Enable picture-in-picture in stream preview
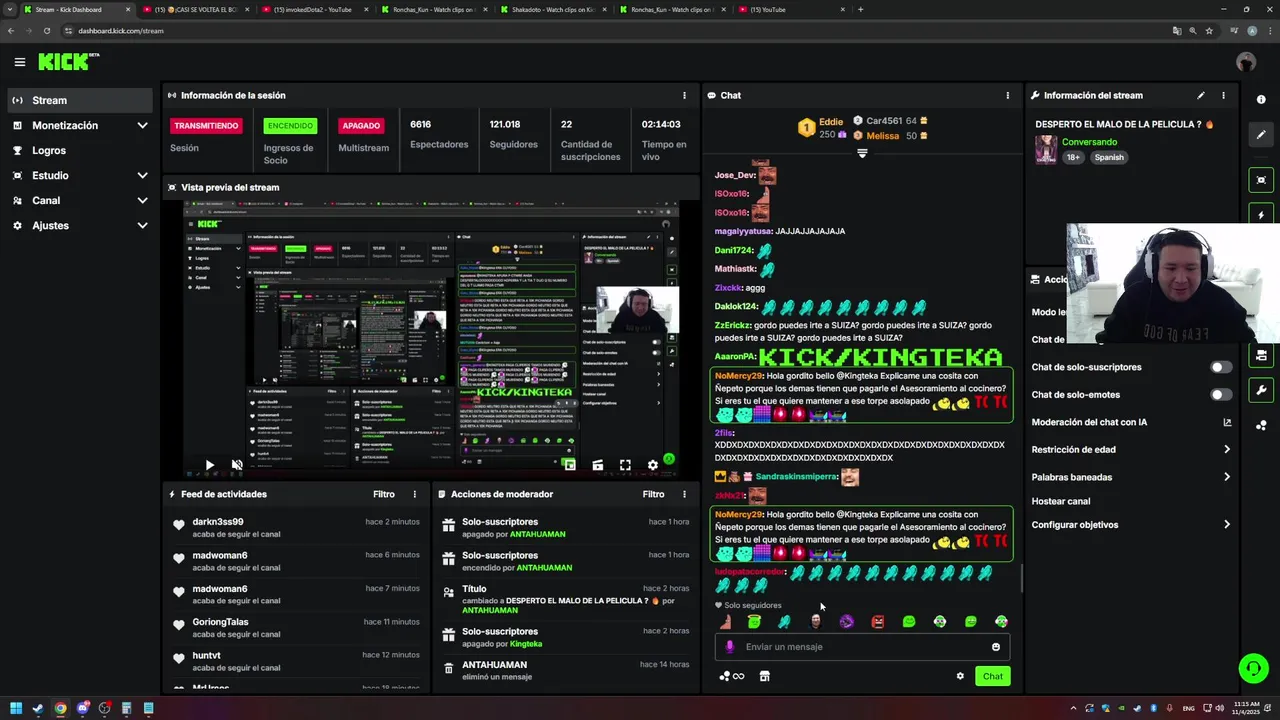 pos(569,465)
